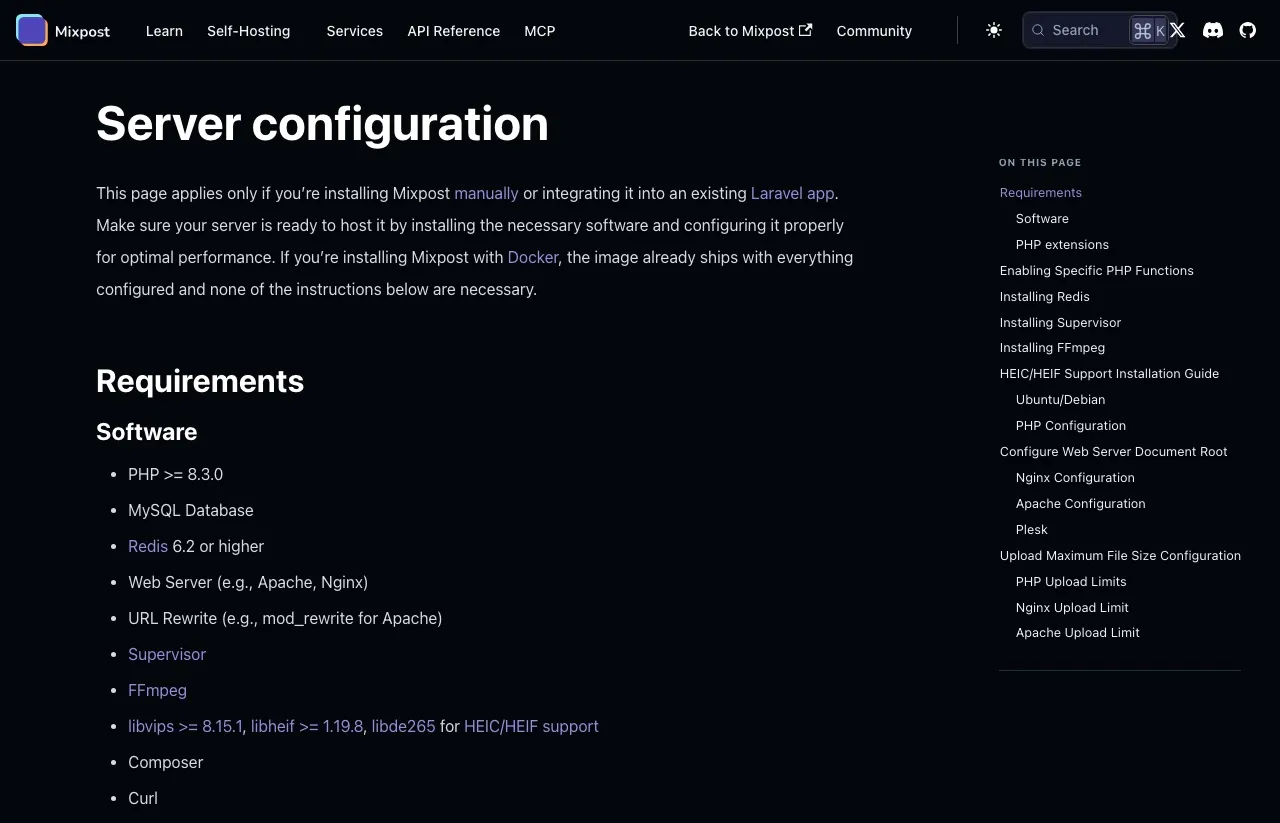Click the 'URL Rewrite' list item

(x=285, y=618)
